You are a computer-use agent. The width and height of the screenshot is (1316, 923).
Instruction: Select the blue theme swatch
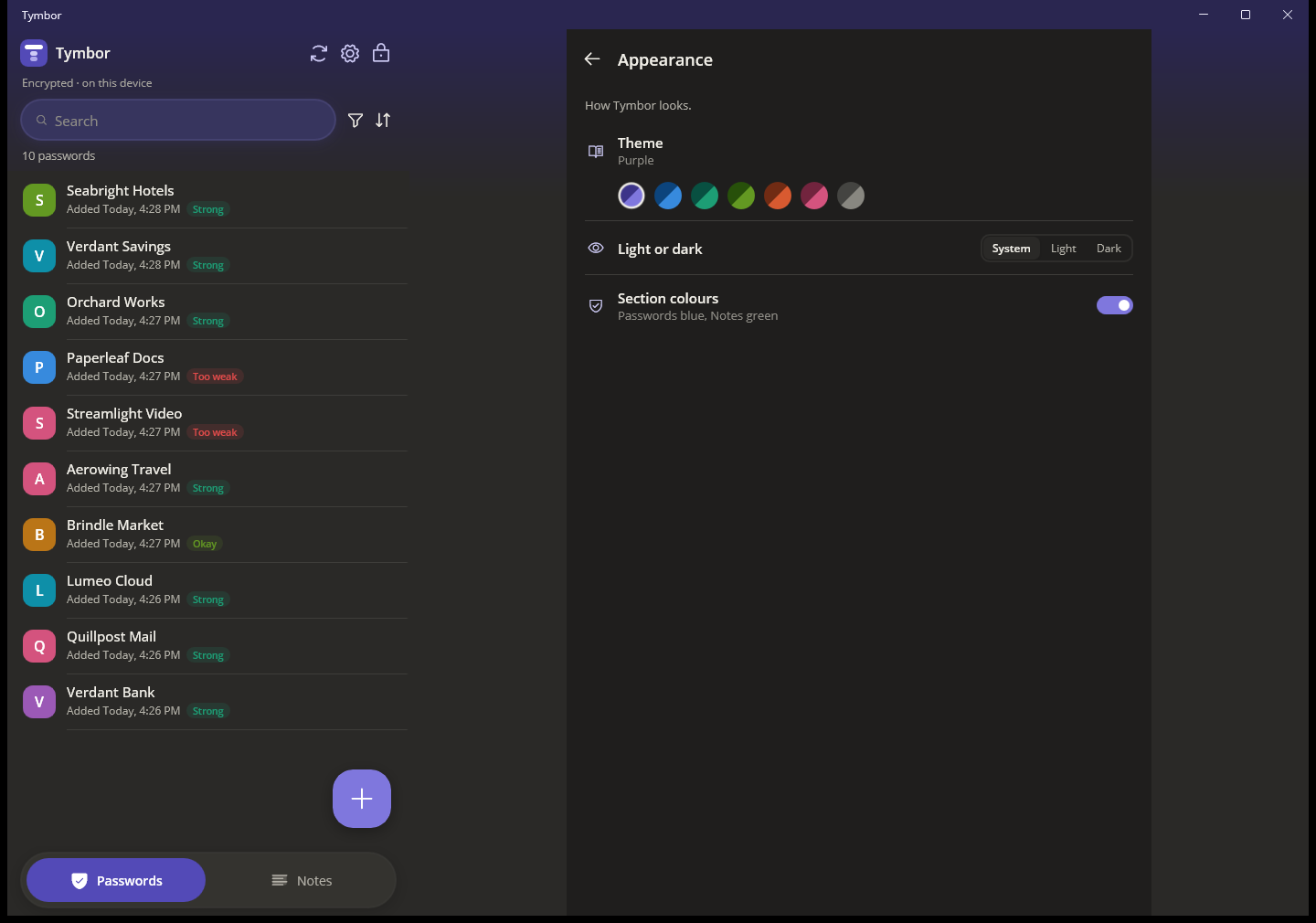668,196
